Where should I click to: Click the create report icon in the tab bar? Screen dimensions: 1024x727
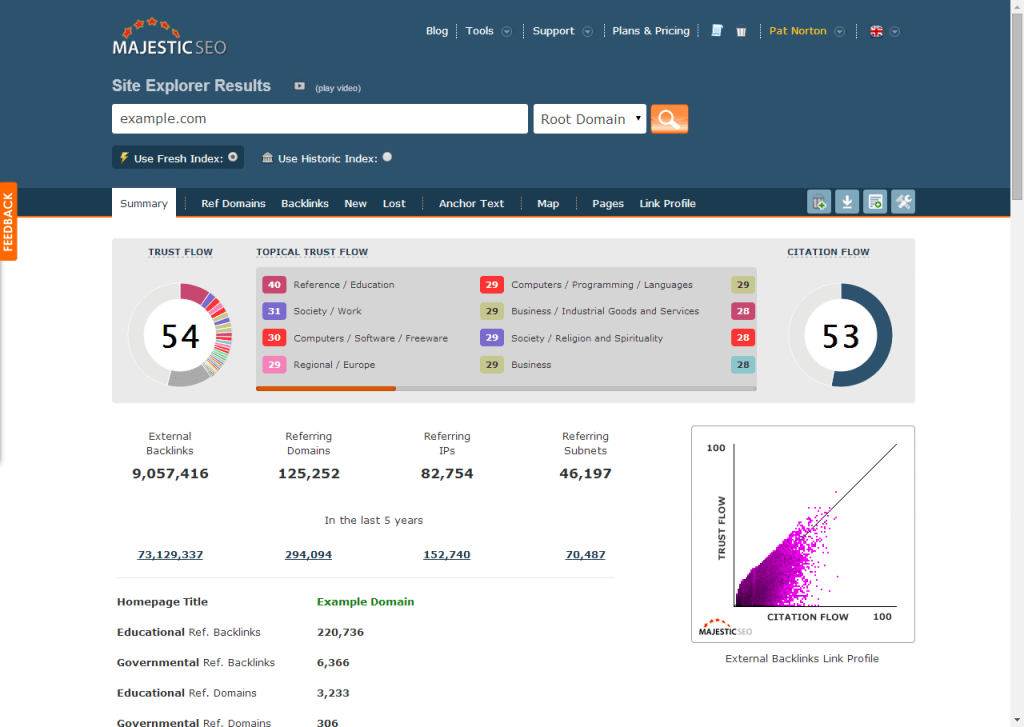click(875, 202)
